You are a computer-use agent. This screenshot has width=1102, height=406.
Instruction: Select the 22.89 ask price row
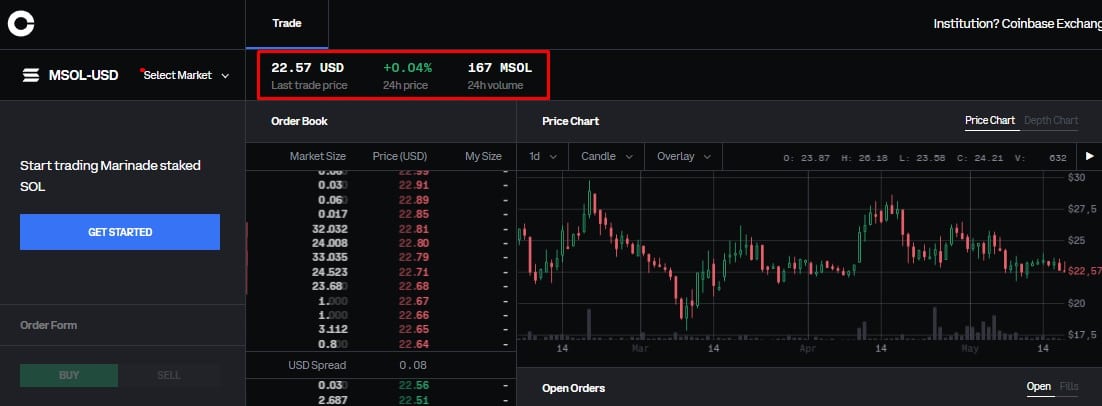point(380,200)
